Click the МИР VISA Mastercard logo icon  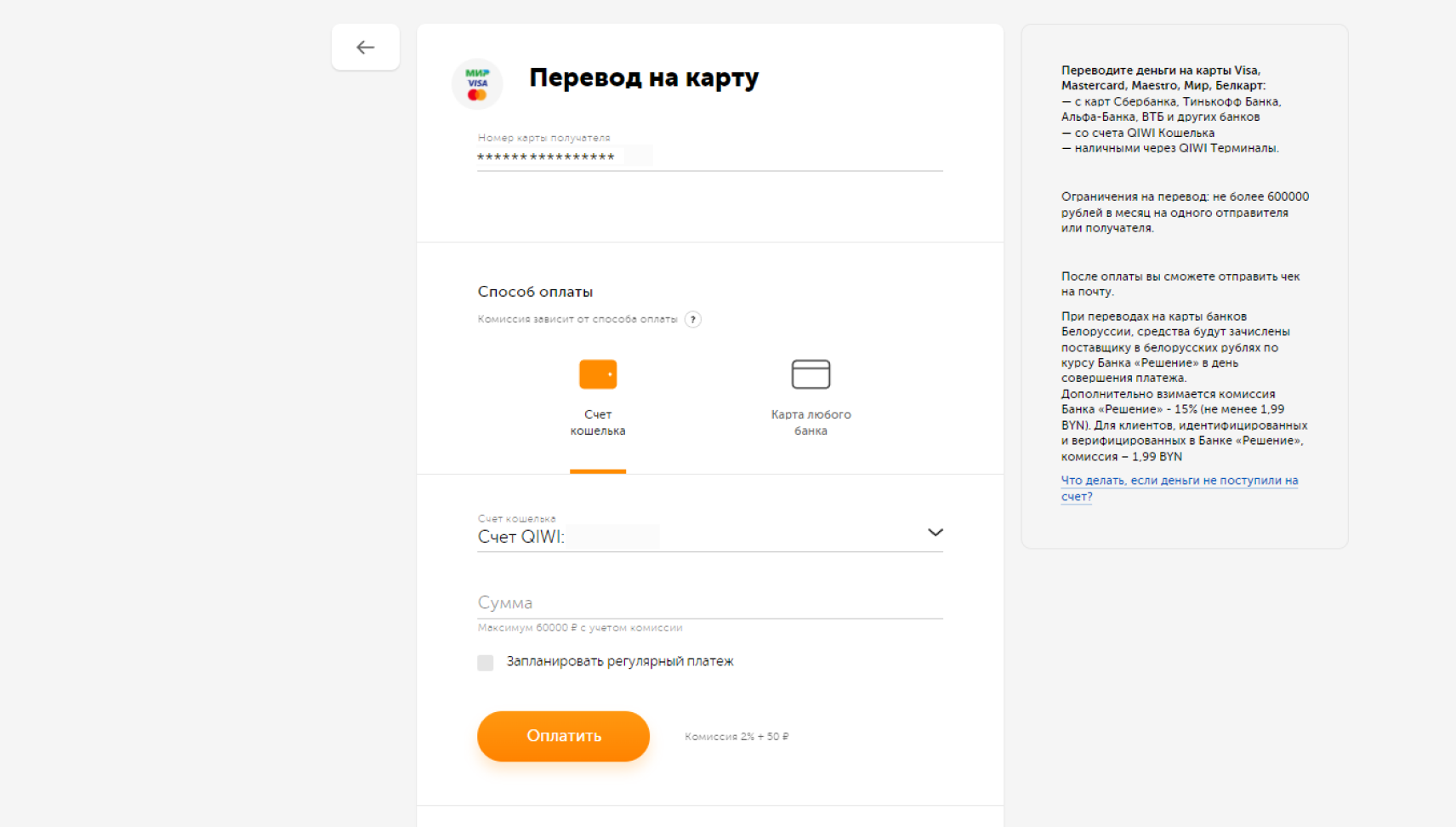[x=477, y=84]
